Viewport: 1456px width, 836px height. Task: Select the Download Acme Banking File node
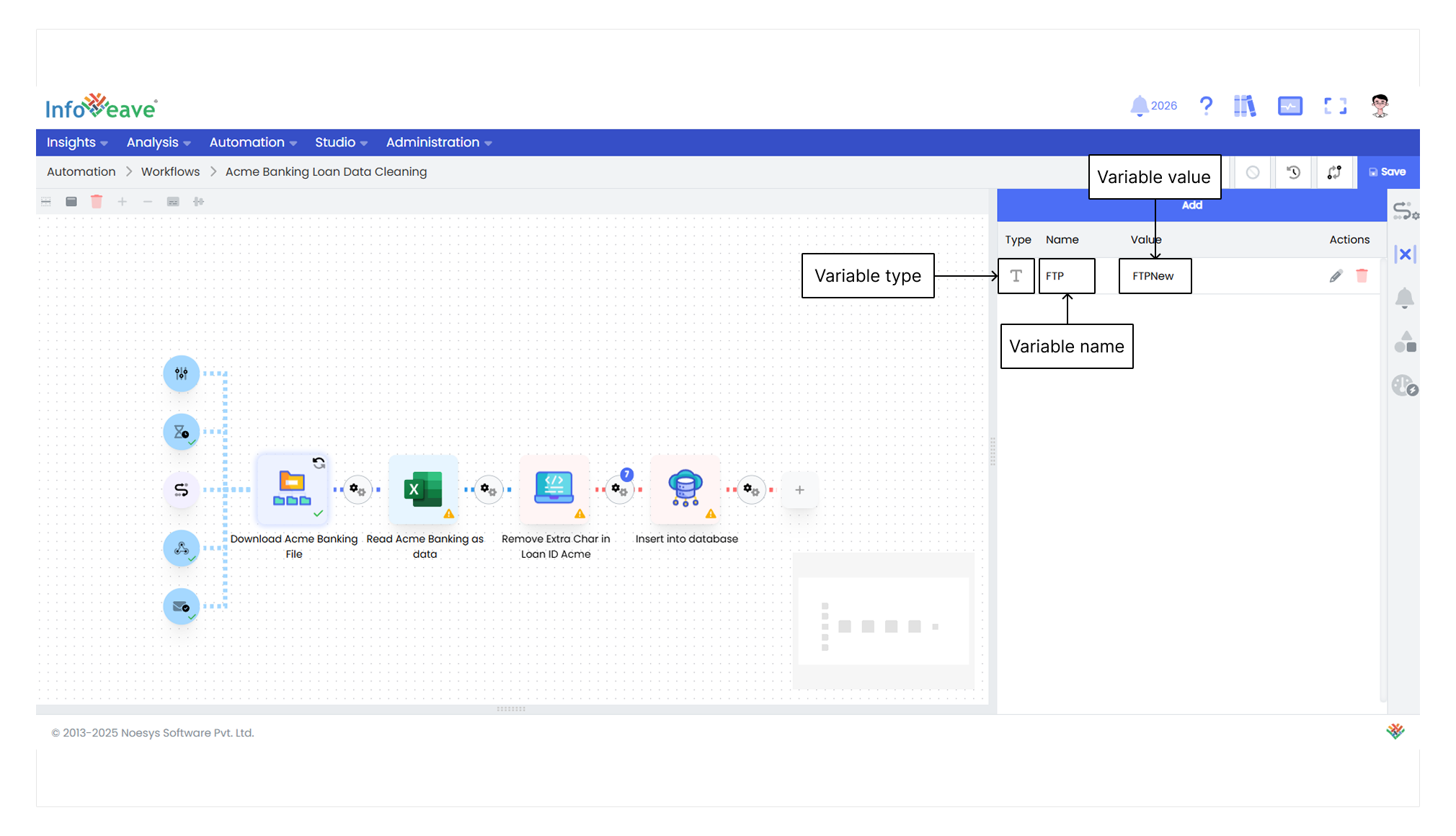point(292,489)
